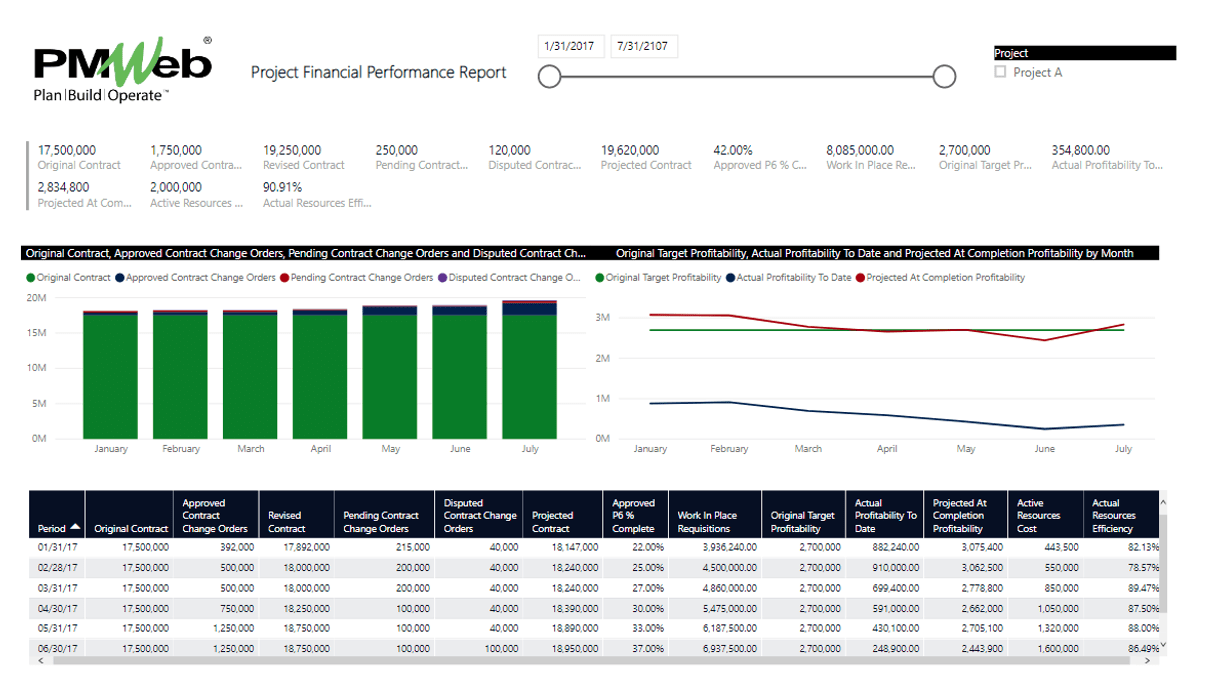Select the 06/30/17 period row
Screen dimensions: 1222x694
(594, 648)
